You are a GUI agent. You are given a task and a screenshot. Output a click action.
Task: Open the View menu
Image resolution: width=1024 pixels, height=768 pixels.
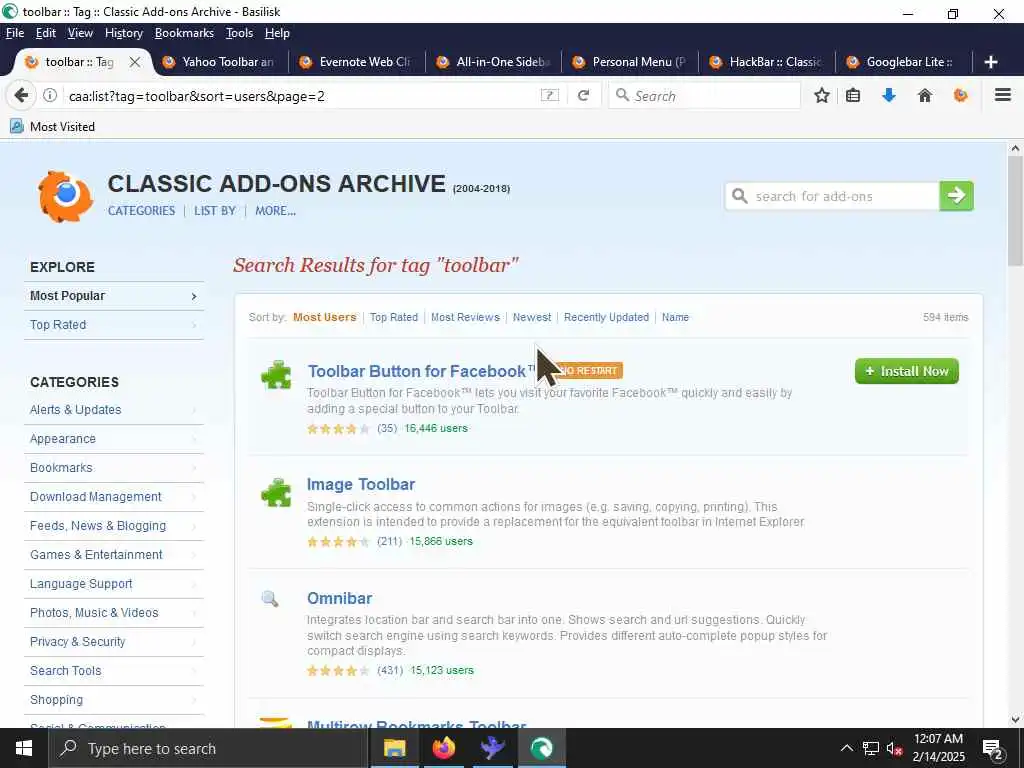[80, 33]
